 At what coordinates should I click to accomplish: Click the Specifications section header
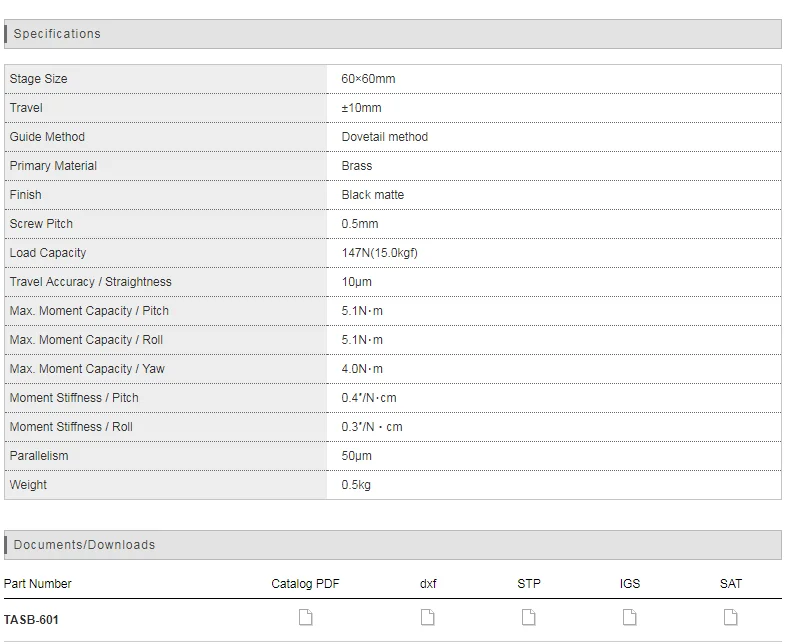[57, 34]
